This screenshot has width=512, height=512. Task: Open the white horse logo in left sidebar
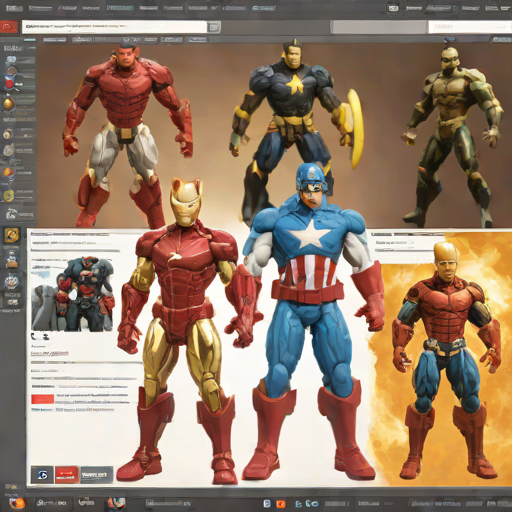[11, 214]
